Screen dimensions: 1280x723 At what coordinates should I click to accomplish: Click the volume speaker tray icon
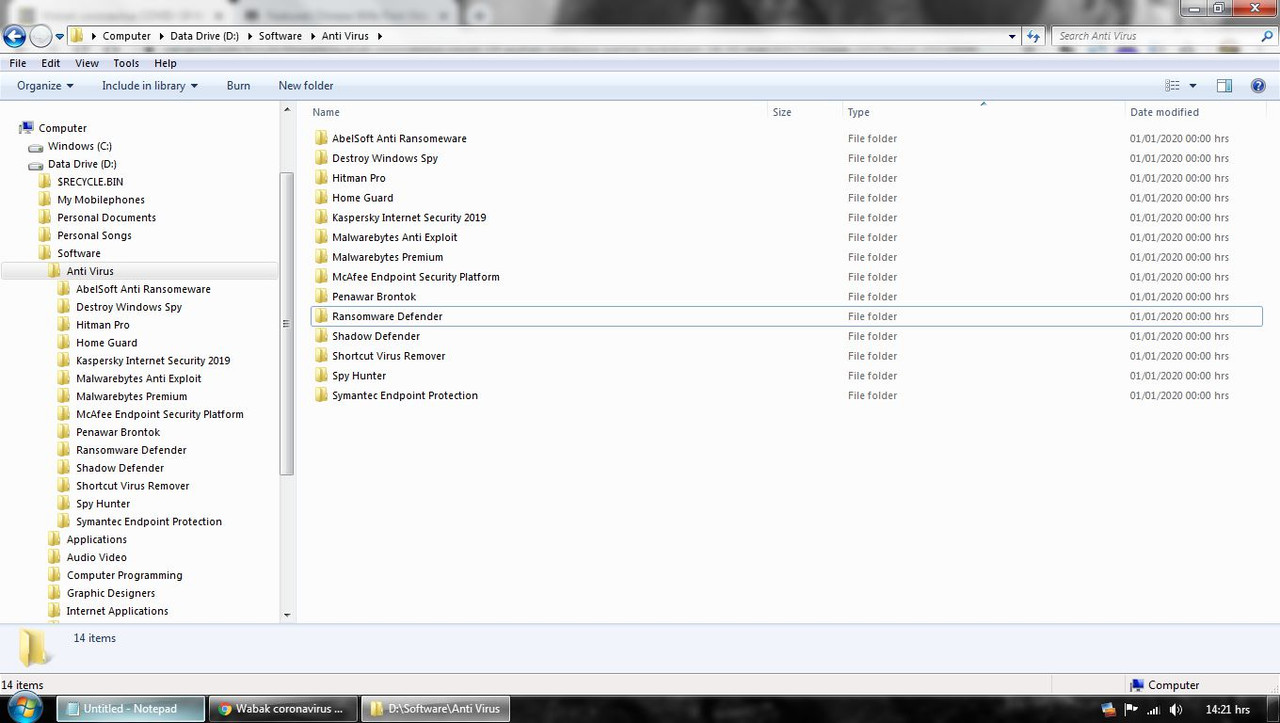pyautogui.click(x=1176, y=710)
